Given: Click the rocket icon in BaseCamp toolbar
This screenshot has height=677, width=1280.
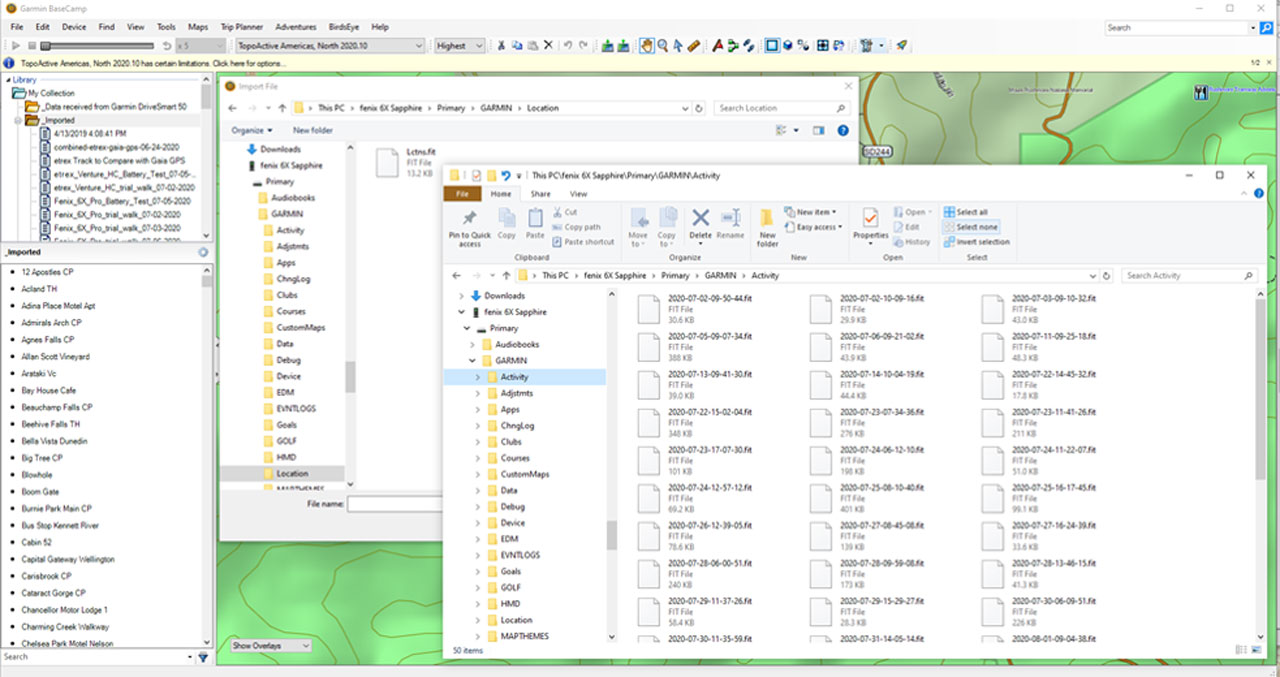Looking at the screenshot, I should (902, 46).
